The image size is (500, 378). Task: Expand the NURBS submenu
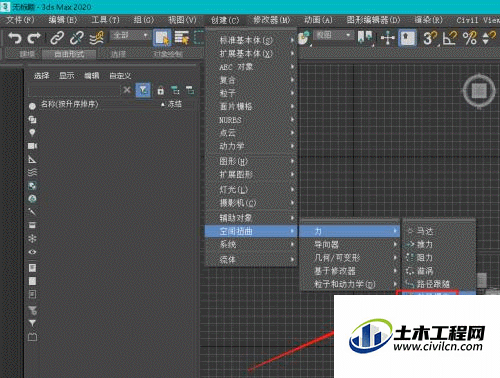tap(251, 120)
